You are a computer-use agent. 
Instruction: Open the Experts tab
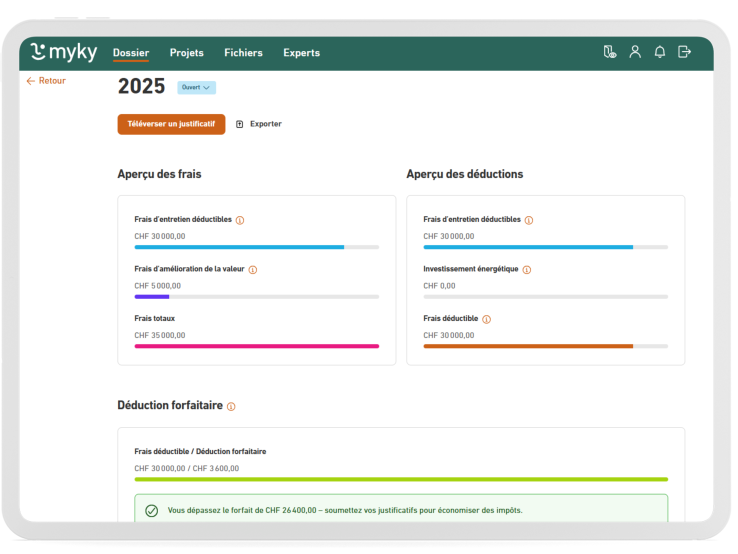301,53
